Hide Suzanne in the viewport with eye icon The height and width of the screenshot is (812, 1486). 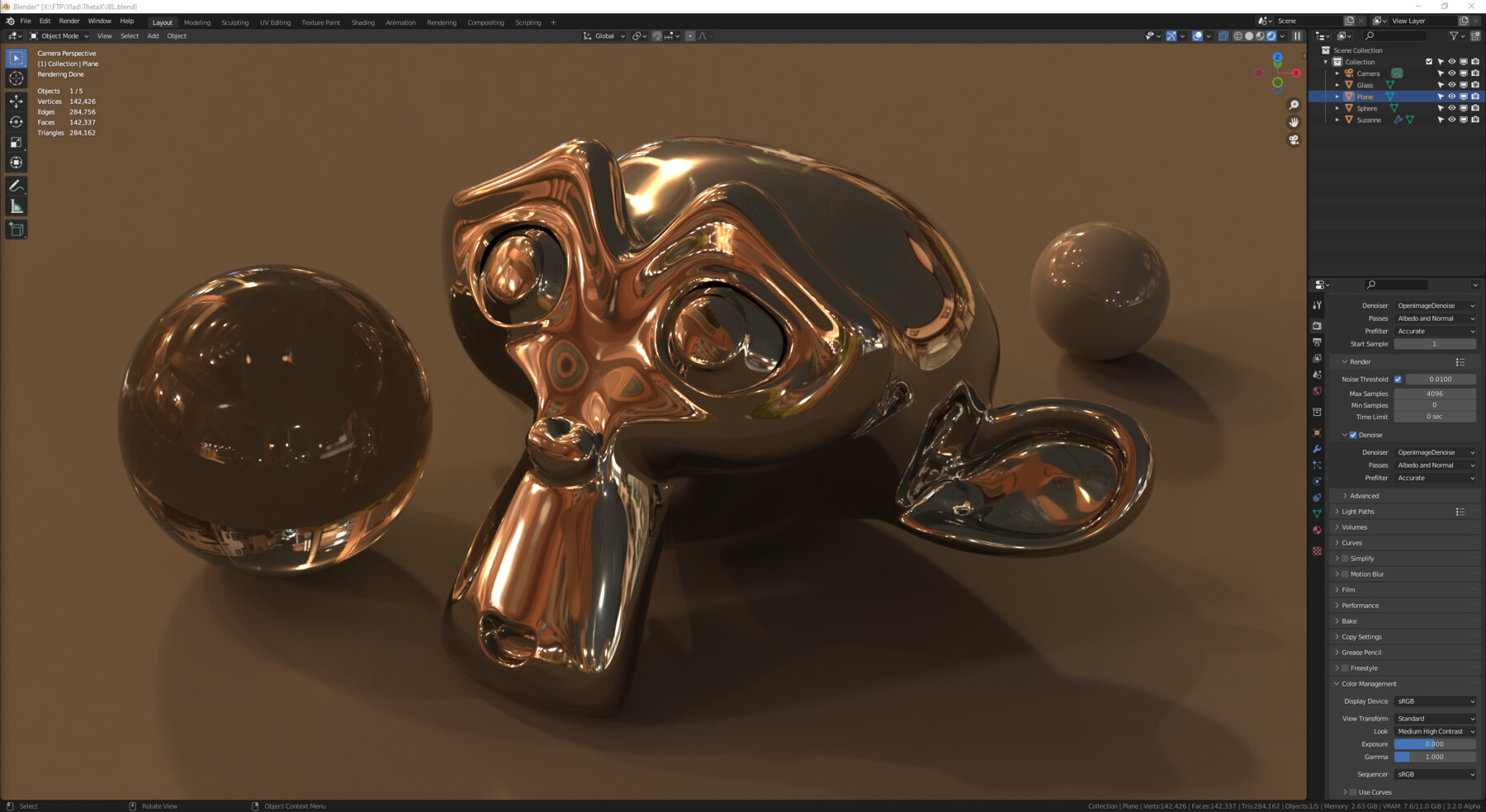coord(1452,120)
